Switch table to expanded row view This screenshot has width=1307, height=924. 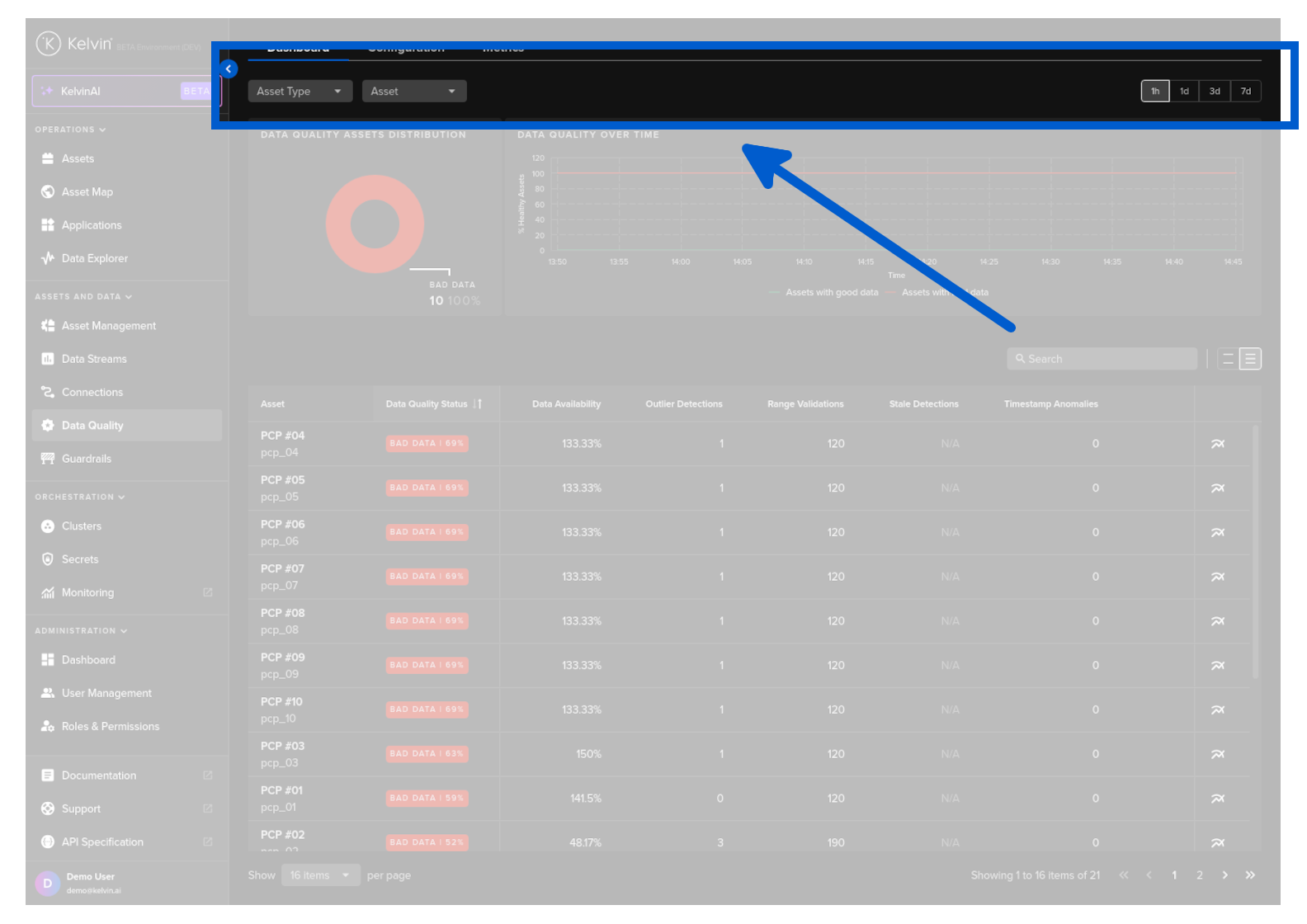pyautogui.click(x=1250, y=359)
